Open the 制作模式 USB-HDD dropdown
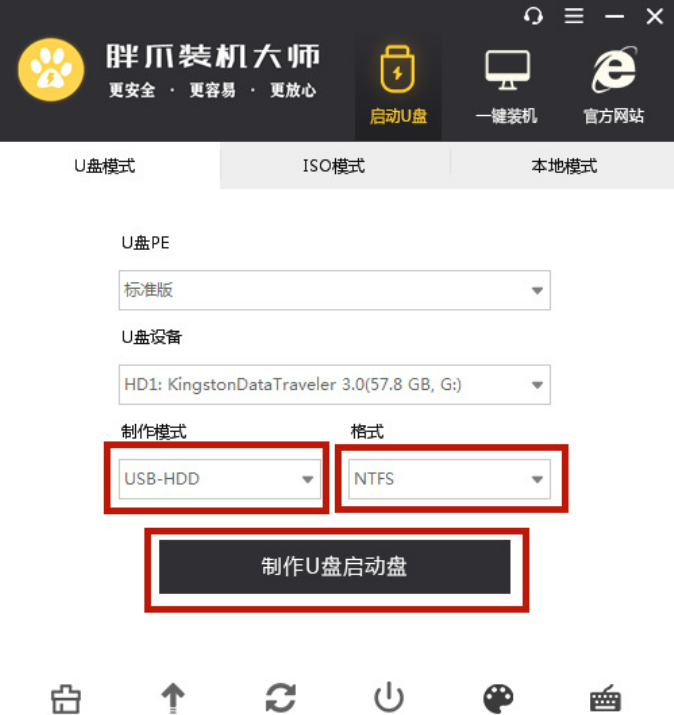674x715 pixels. pos(220,479)
